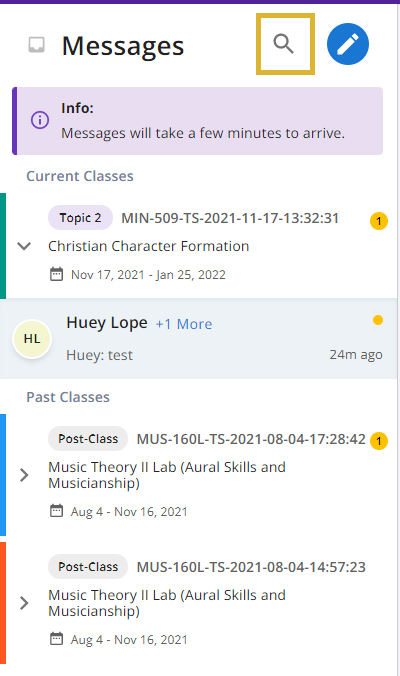Compose a new message with pencil button
400x676 pixels.
348,44
